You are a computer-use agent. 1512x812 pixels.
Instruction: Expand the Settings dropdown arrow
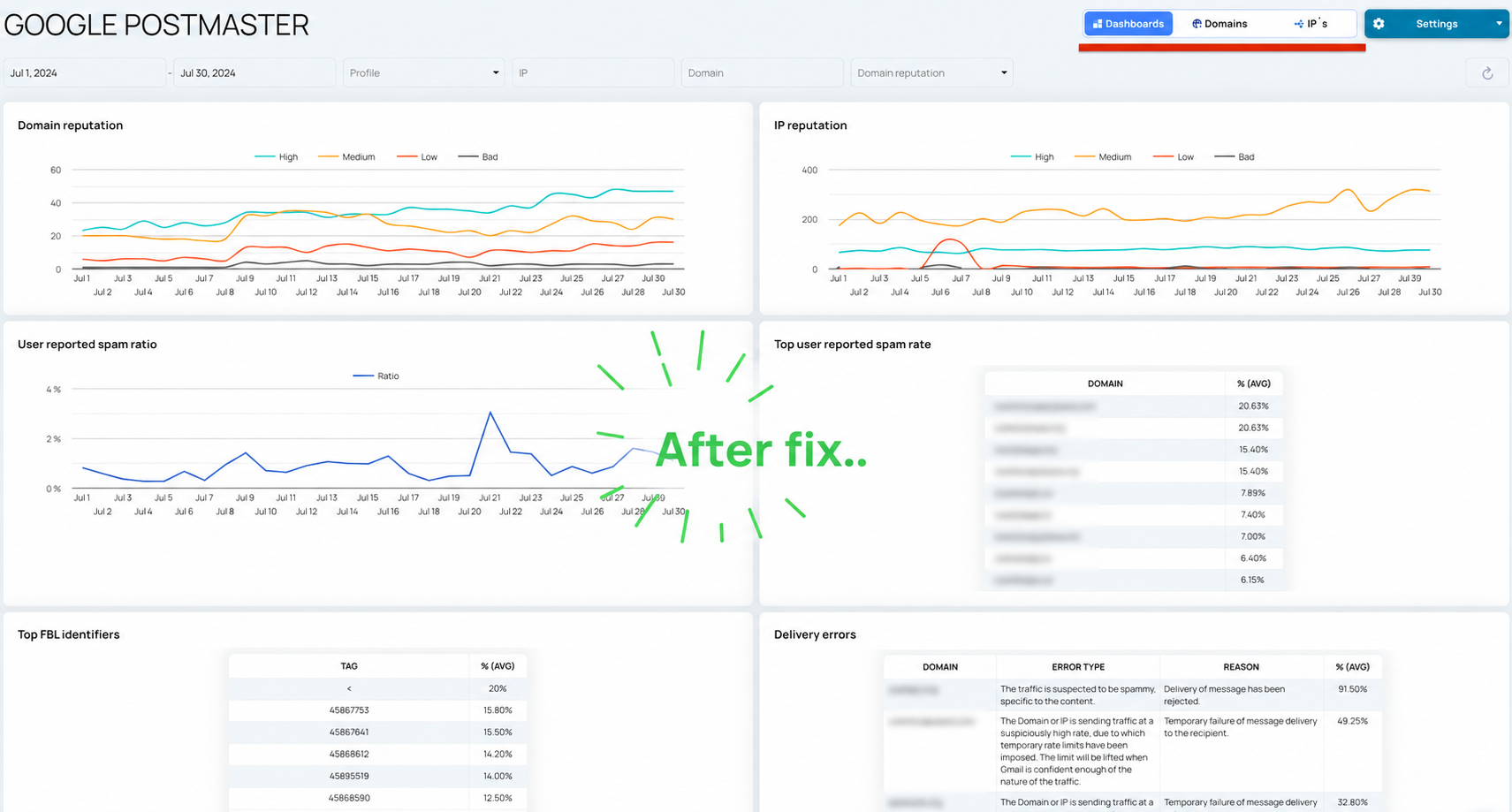[1499, 24]
